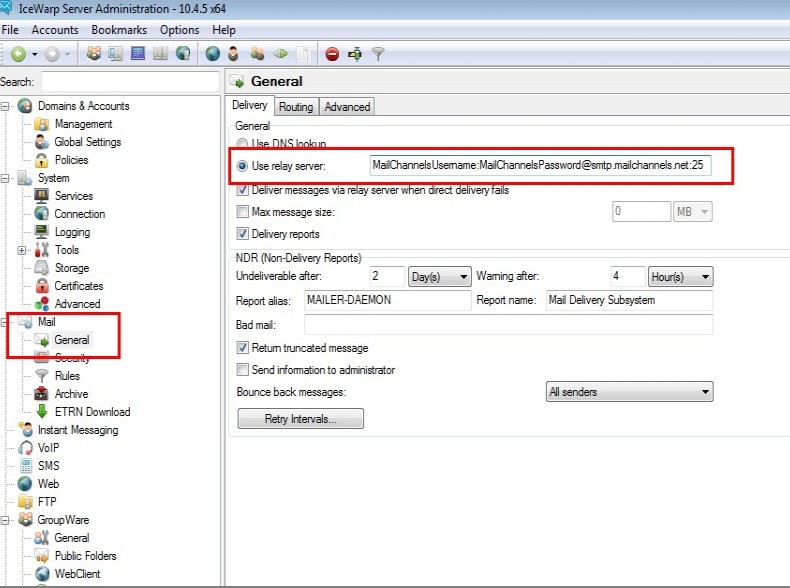This screenshot has width=790, height=588.
Task: Click the Search input field
Action: point(130,82)
